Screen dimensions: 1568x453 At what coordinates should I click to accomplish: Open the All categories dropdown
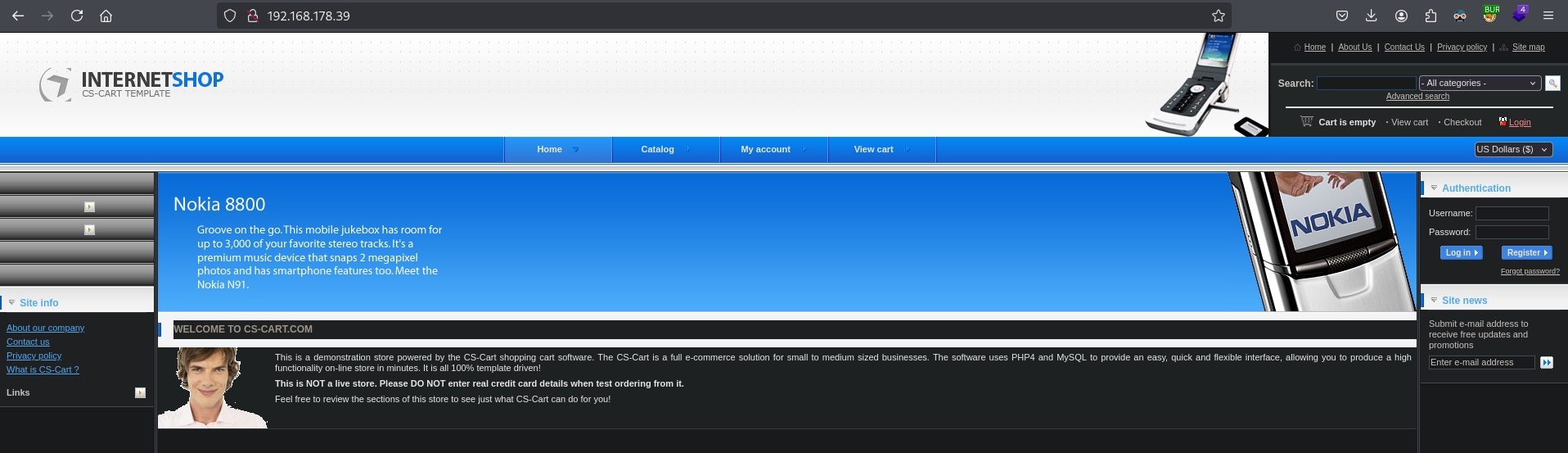click(x=1480, y=83)
